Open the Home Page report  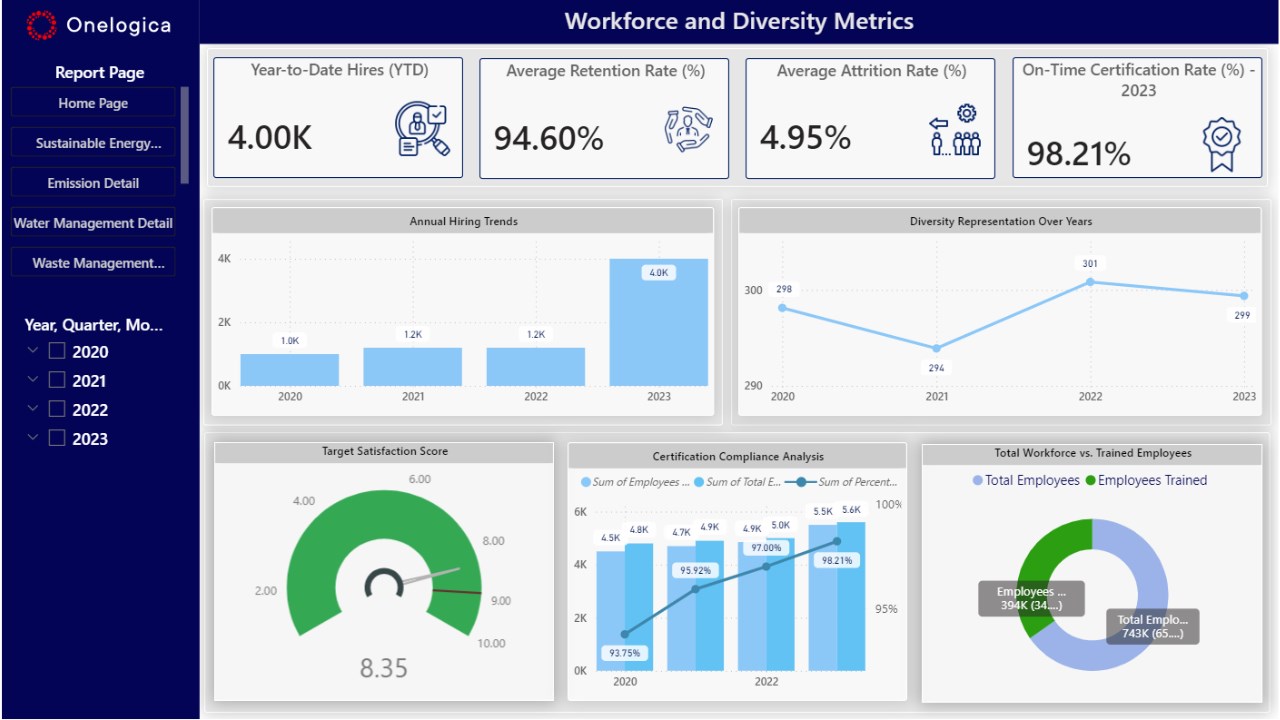click(93, 103)
